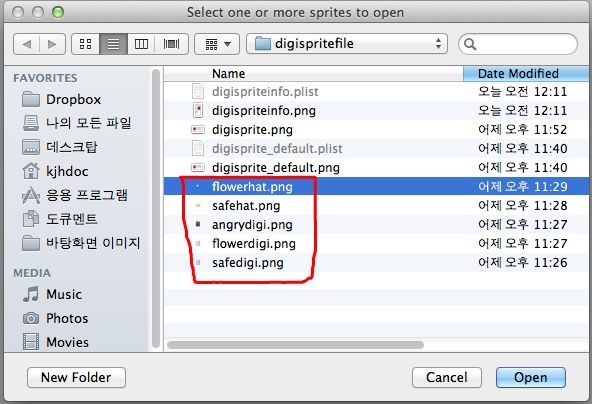Select angrydigi.png file
Image resolution: width=592 pixels, height=404 pixels.
click(376, 224)
